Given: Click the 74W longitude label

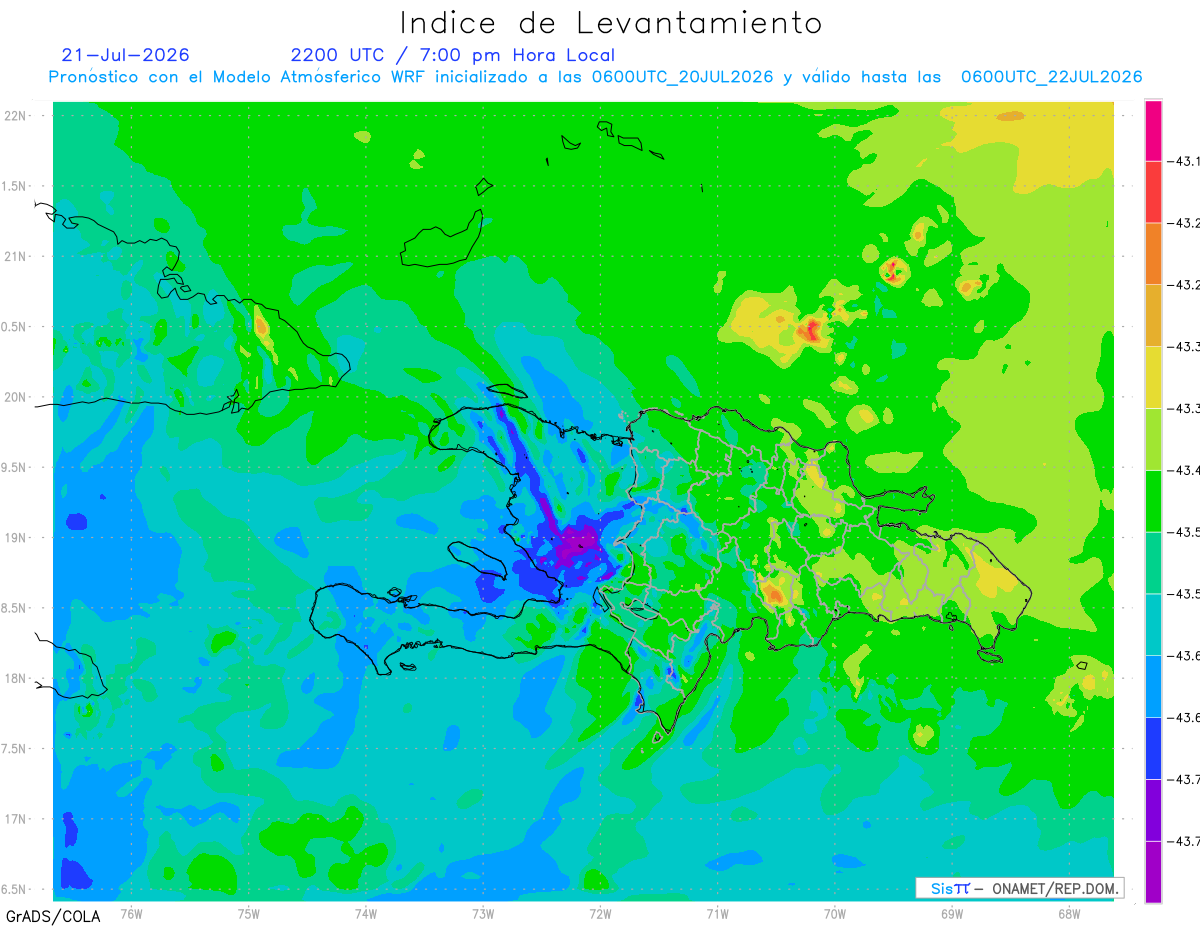Looking at the screenshot, I should [x=366, y=913].
